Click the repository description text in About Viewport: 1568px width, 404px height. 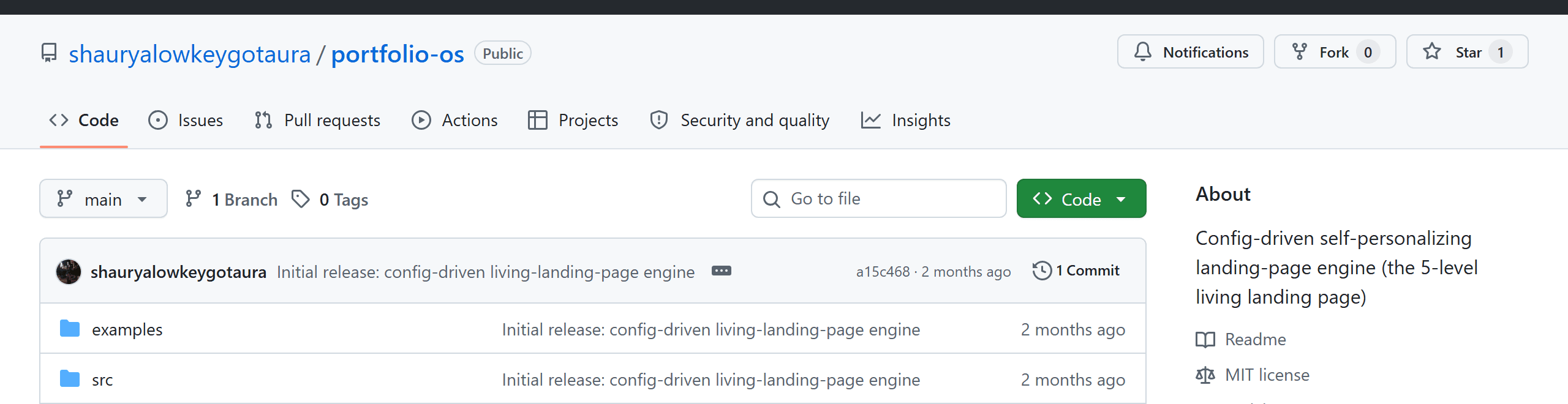pyautogui.click(x=1336, y=267)
